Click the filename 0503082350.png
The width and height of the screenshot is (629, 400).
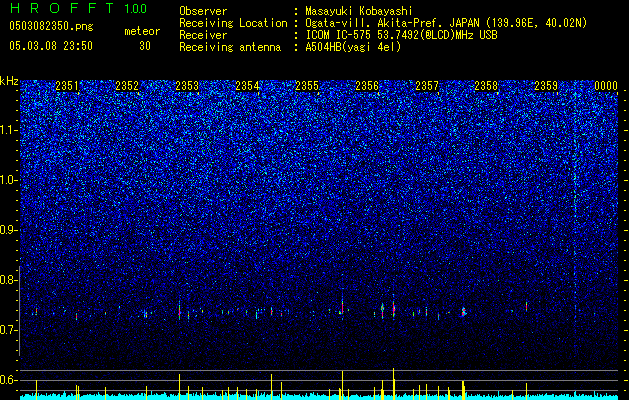coord(51,26)
